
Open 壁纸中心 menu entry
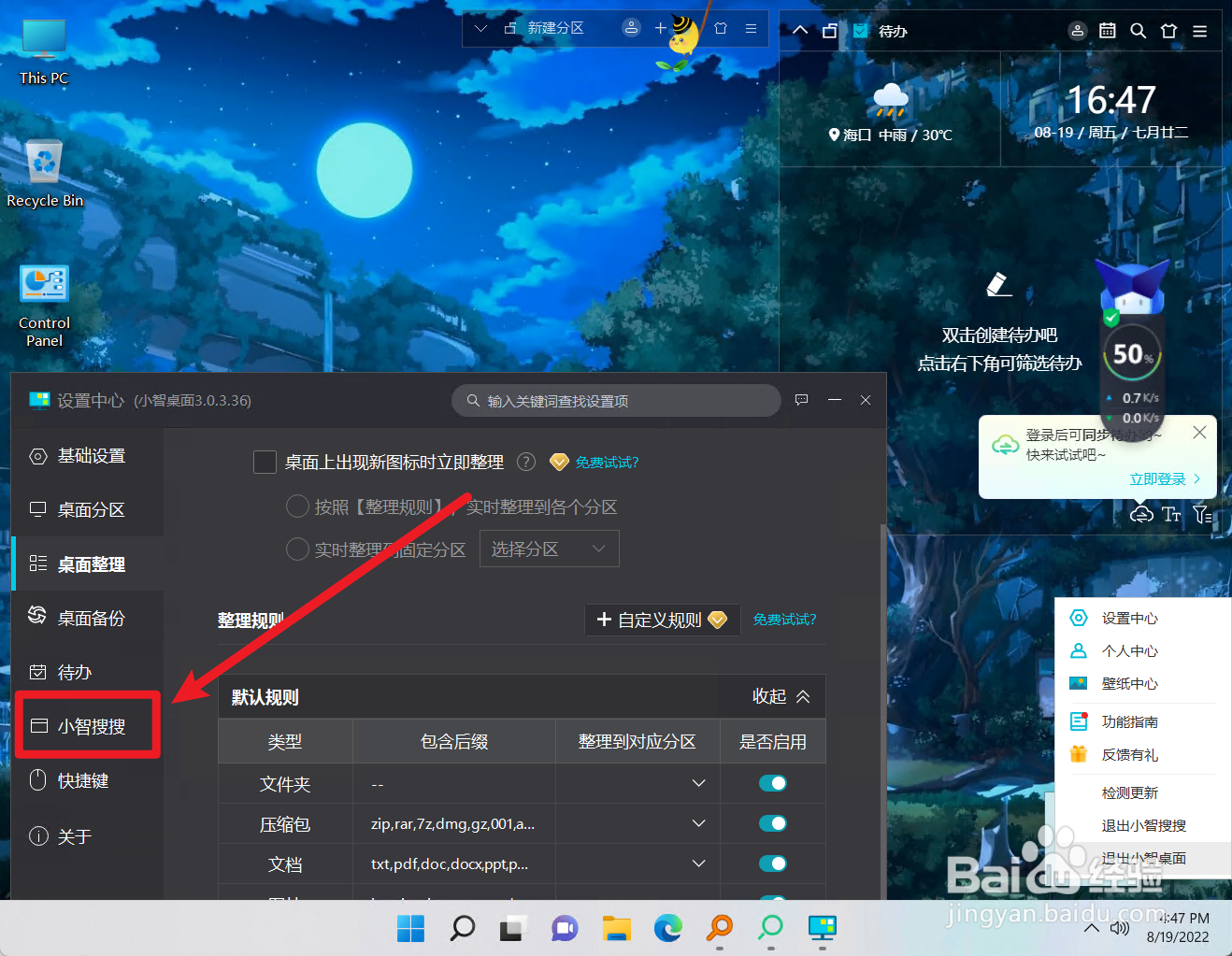coord(1129,684)
